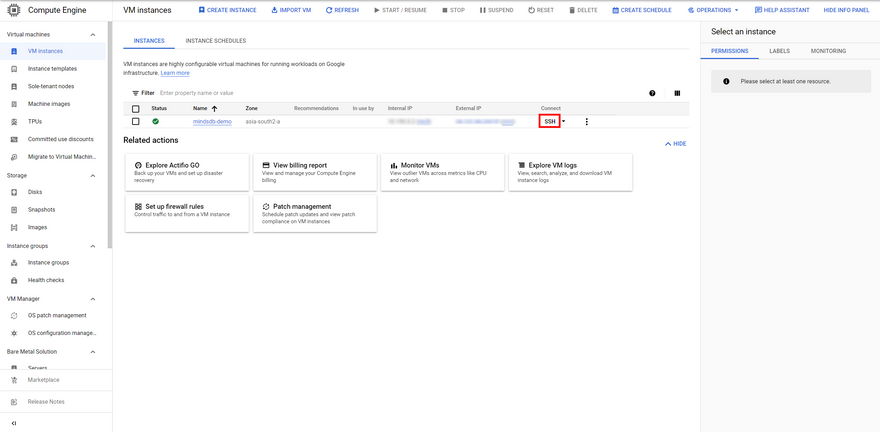Viewport: 880px width, 432px height.
Task: Open the SSH connection options dropdown arrow
Action: pyautogui.click(x=564, y=122)
